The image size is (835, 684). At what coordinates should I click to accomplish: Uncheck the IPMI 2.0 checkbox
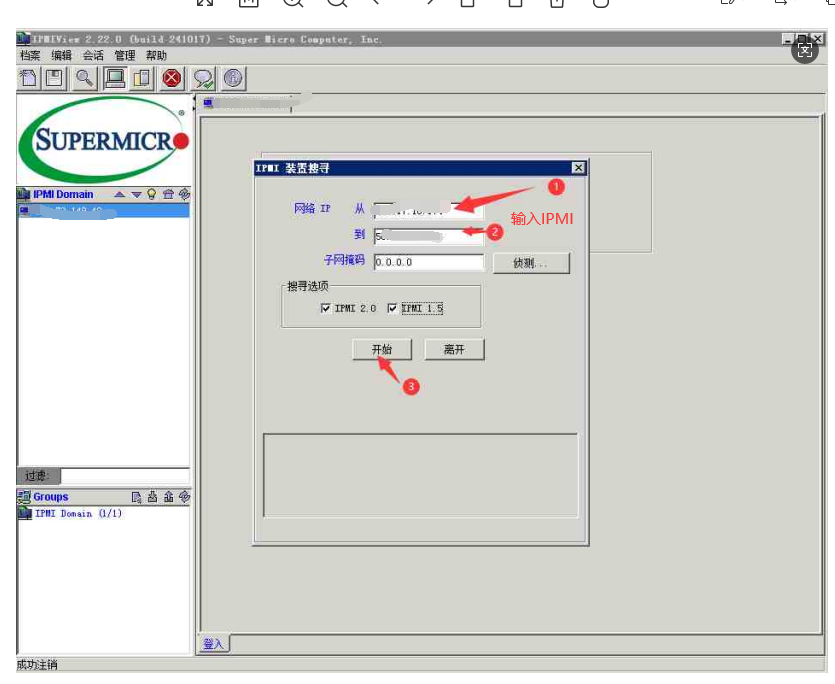point(326,308)
